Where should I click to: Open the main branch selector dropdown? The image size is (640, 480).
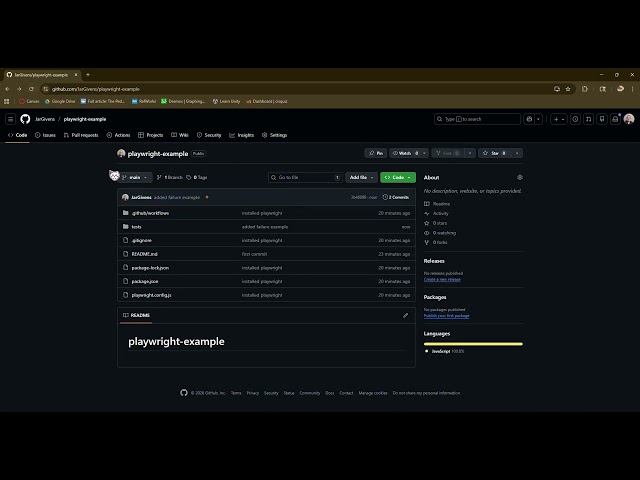click(135, 177)
